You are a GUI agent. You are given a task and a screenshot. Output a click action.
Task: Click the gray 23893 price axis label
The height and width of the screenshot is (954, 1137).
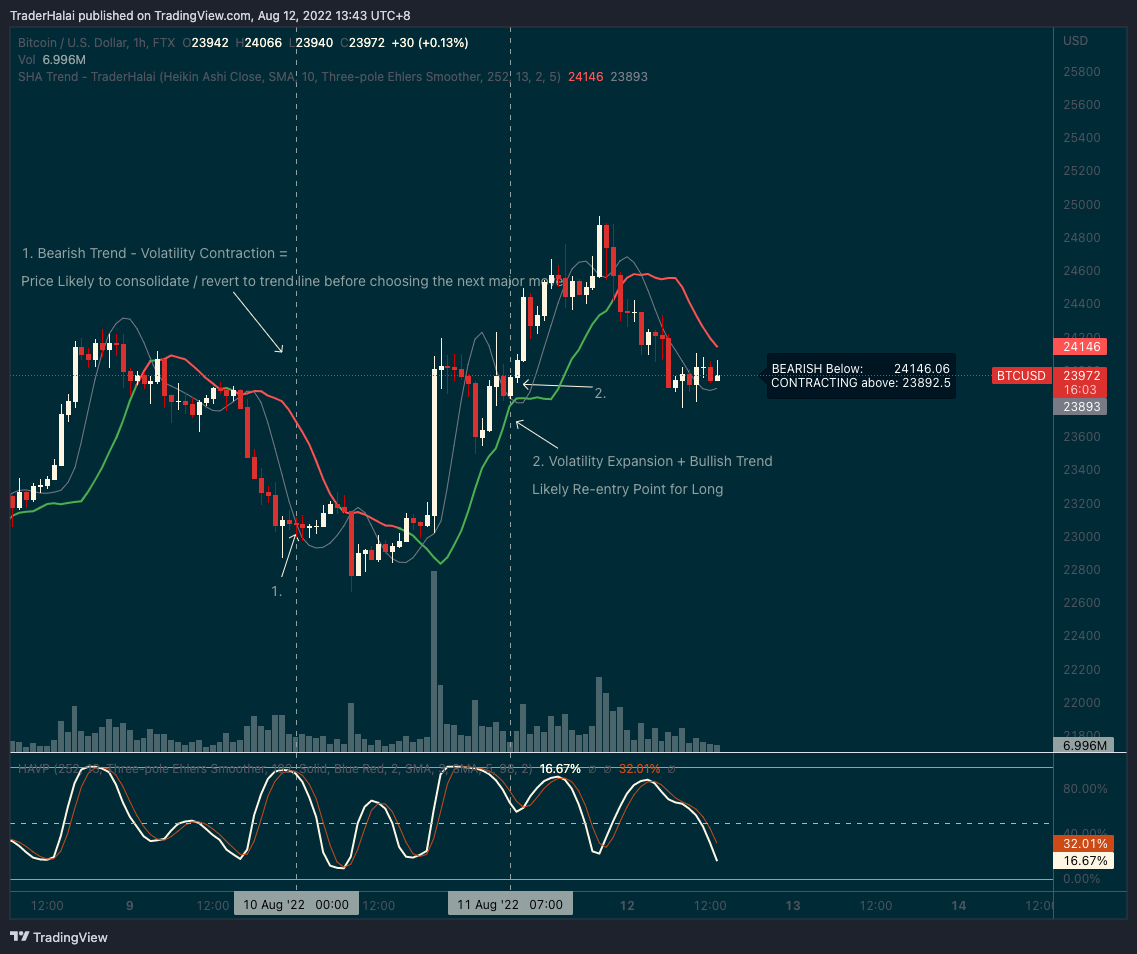(x=1080, y=407)
